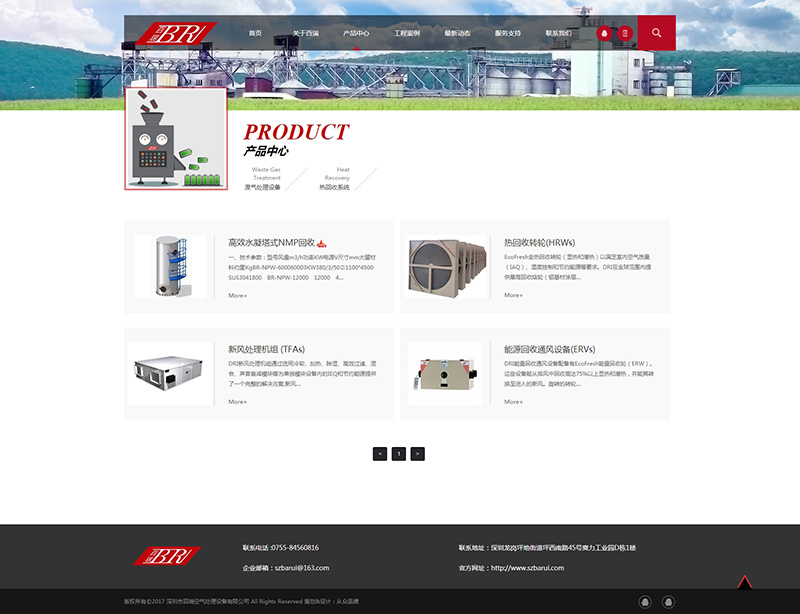
Task: Open the 联系我们 navigation item
Action: [x=558, y=33]
